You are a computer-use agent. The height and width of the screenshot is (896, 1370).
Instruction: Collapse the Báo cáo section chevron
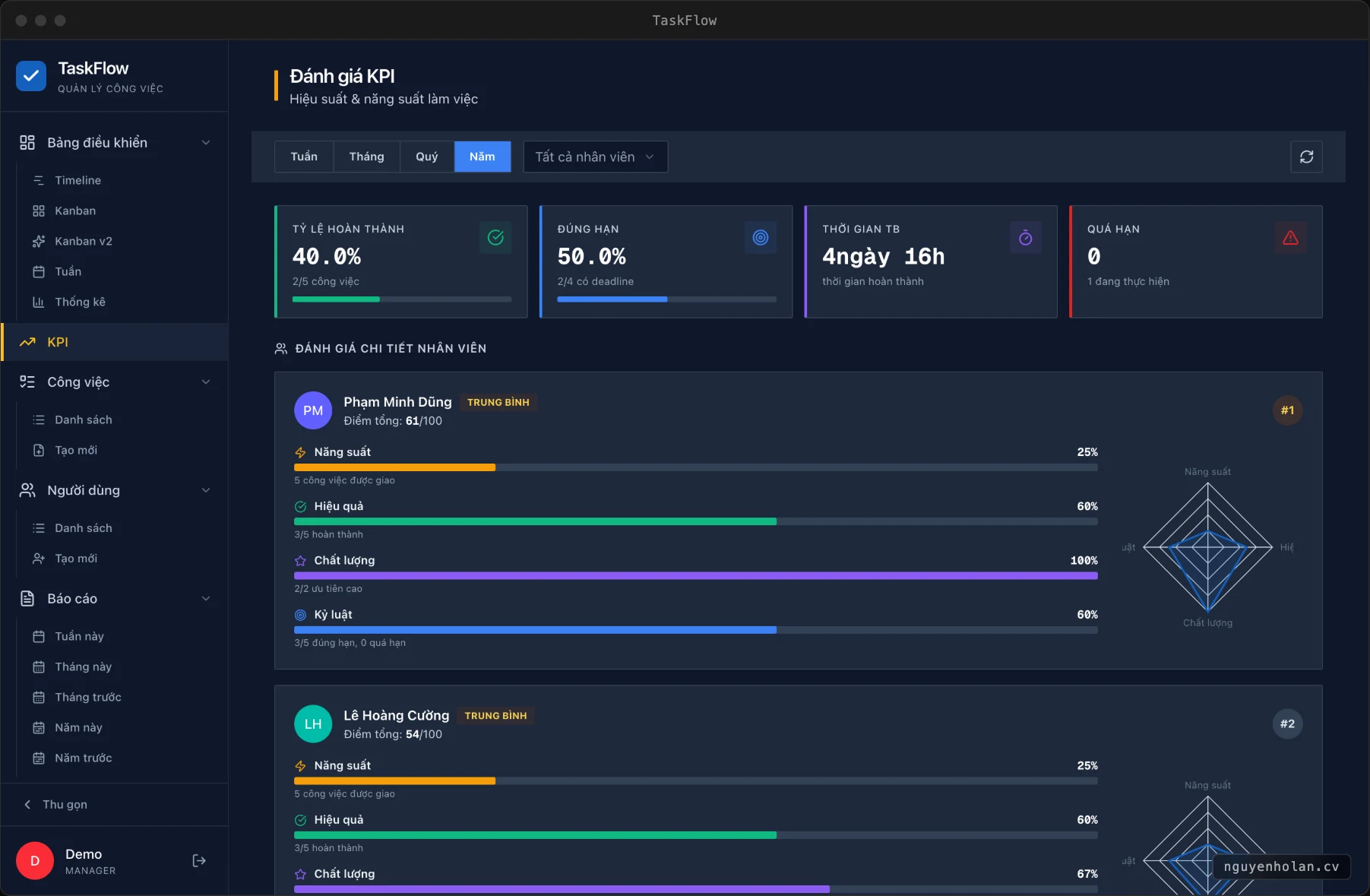[206, 598]
